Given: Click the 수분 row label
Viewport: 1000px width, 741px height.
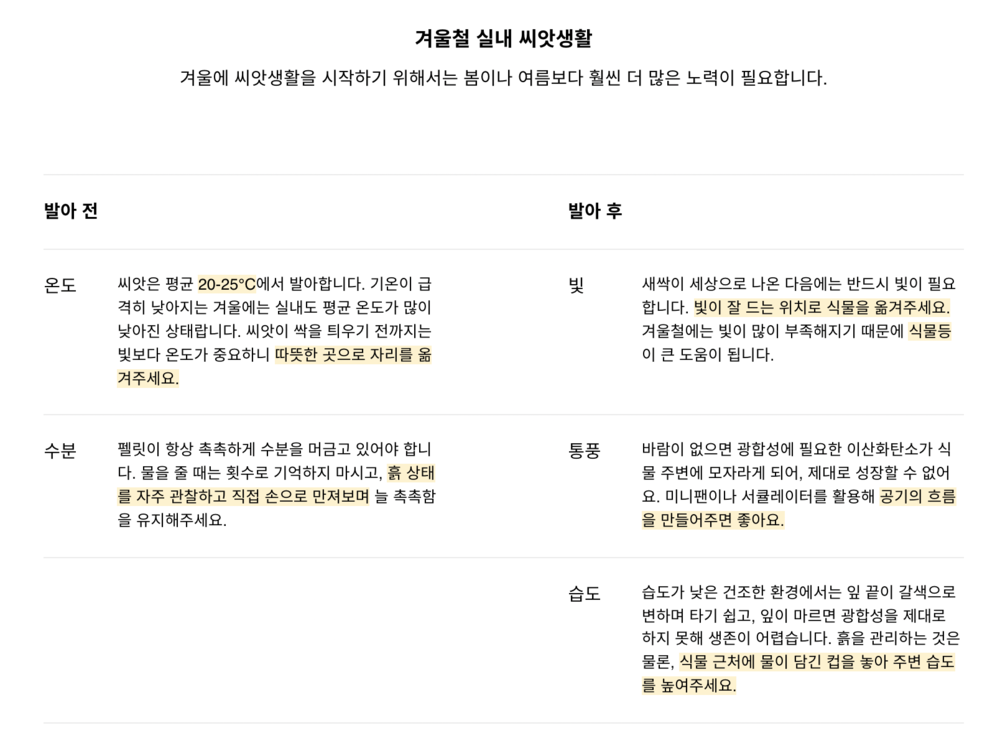Looking at the screenshot, I should [x=60, y=451].
